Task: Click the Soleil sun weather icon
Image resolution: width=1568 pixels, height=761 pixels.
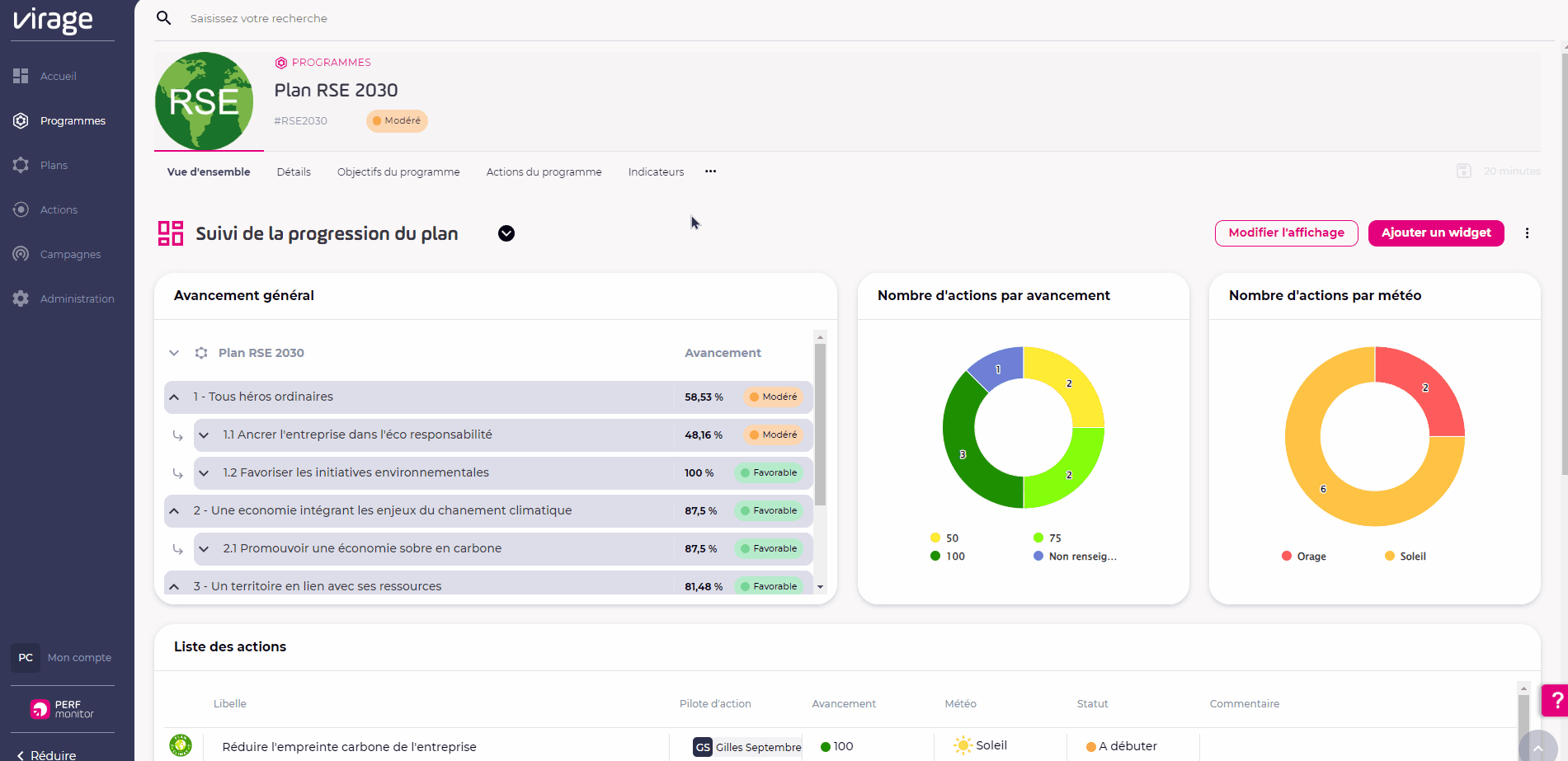Action: click(963, 745)
